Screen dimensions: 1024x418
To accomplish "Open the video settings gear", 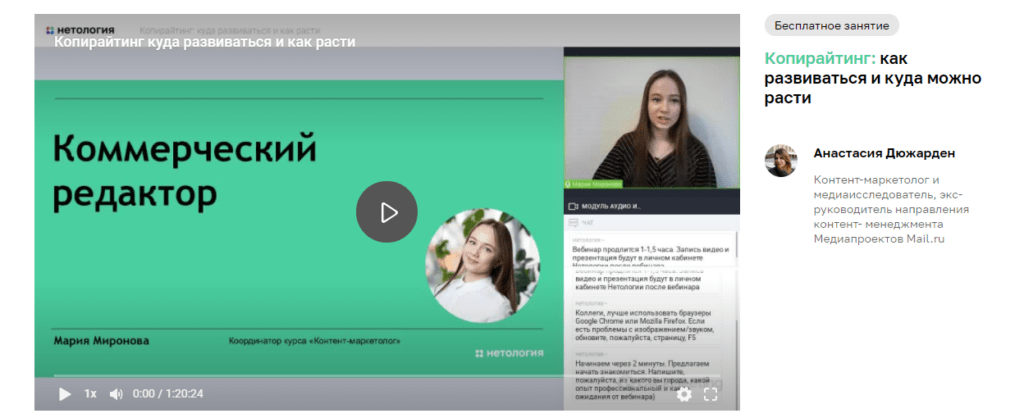I will coord(684,394).
